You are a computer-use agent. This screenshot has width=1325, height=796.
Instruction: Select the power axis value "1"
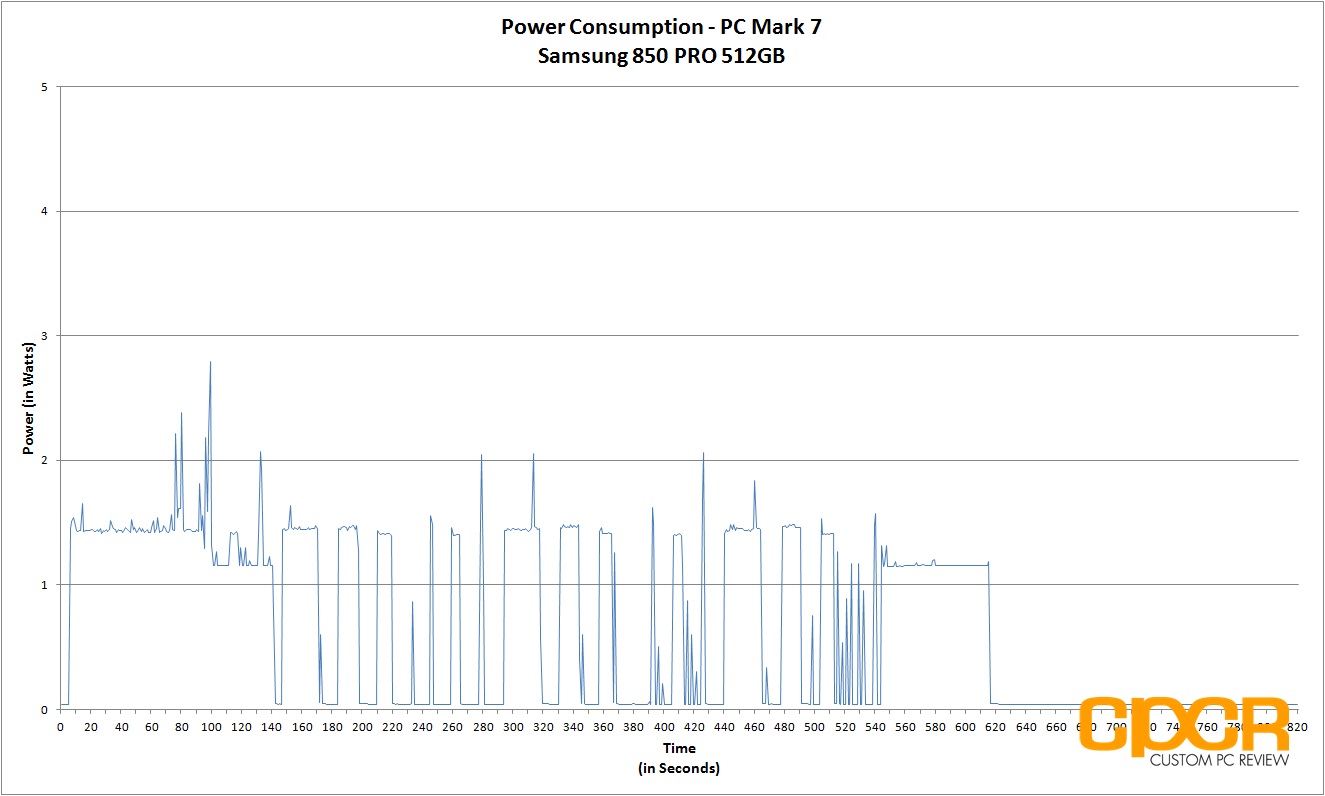(46, 585)
